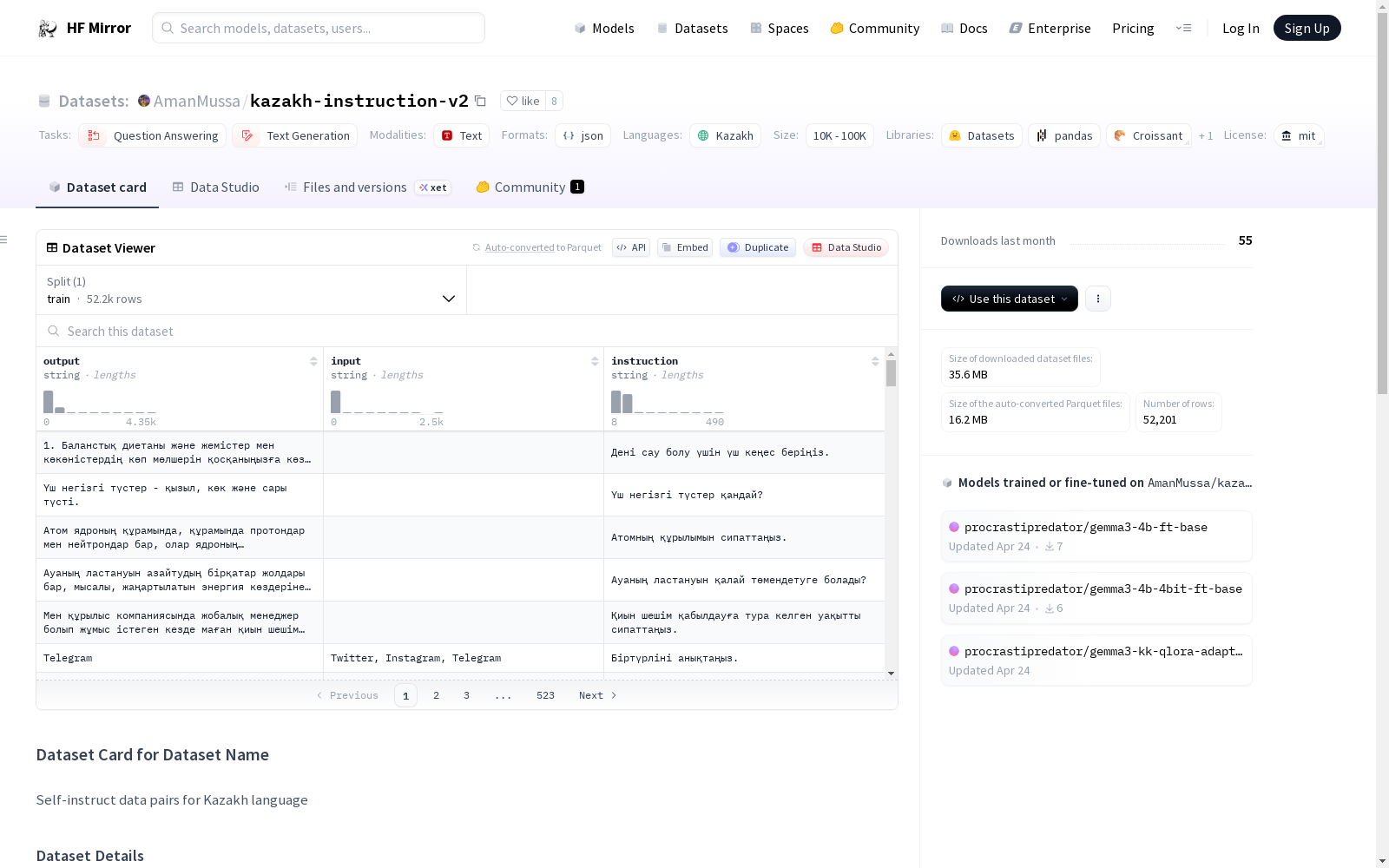The image size is (1389, 868).
Task: Jump to page 523 of the viewer
Action: 545,695
